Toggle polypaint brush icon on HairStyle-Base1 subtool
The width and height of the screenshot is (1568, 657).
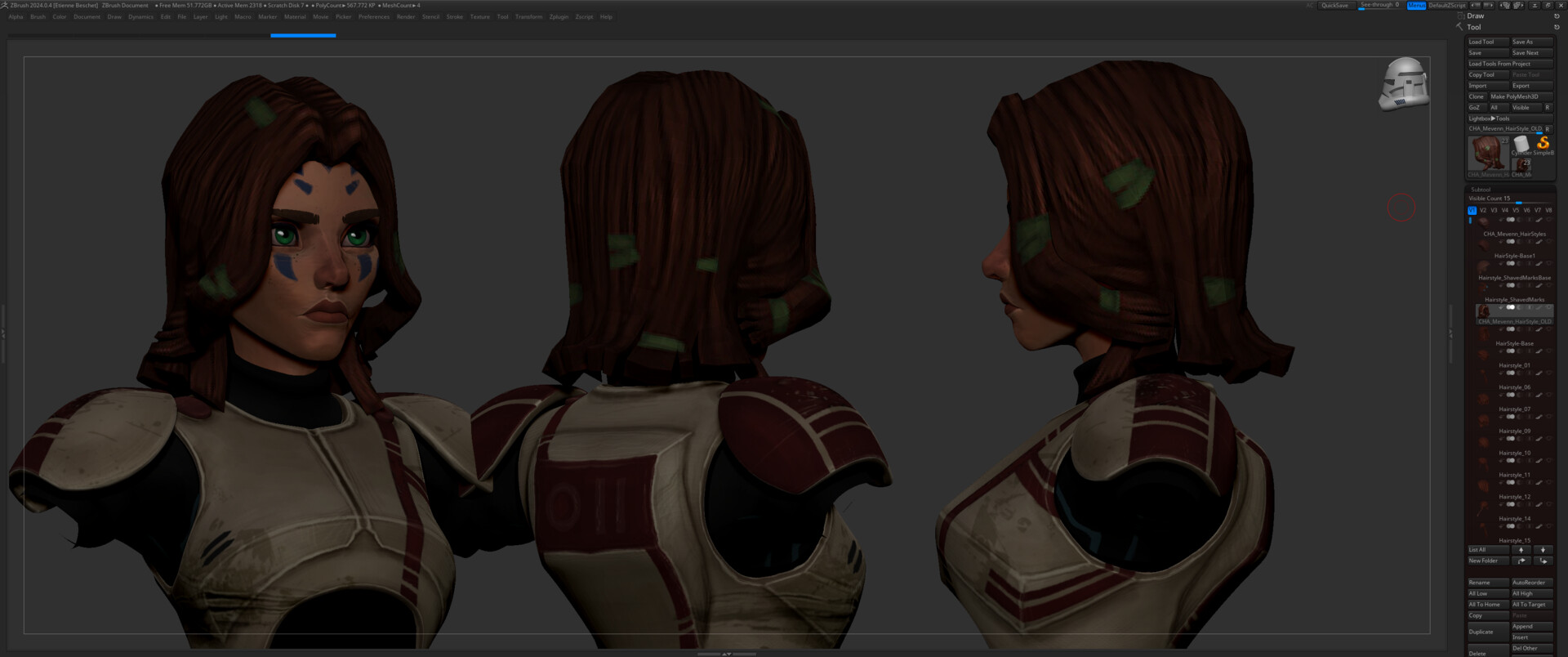1539,242
